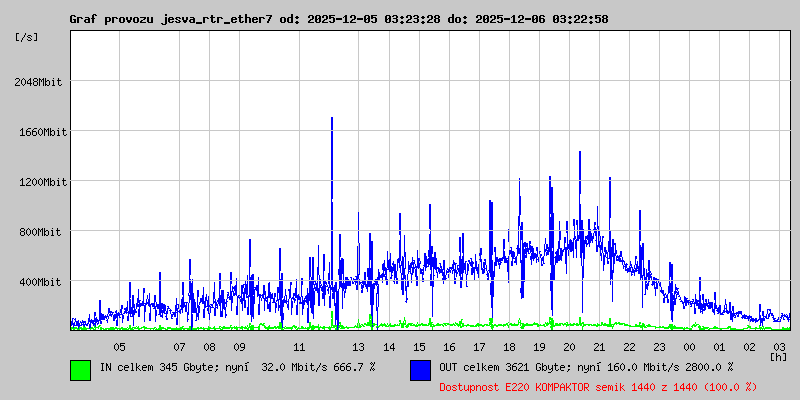Image resolution: width=800 pixels, height=400 pixels.
Task: Click the '05' hour mark on the x-axis
Action: tap(119, 346)
